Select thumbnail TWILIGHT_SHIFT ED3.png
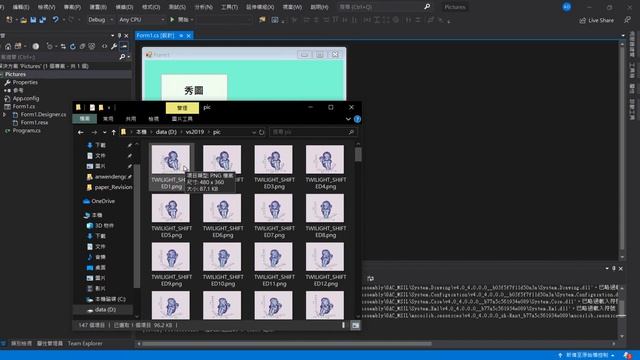640x360 pixels. point(274,167)
